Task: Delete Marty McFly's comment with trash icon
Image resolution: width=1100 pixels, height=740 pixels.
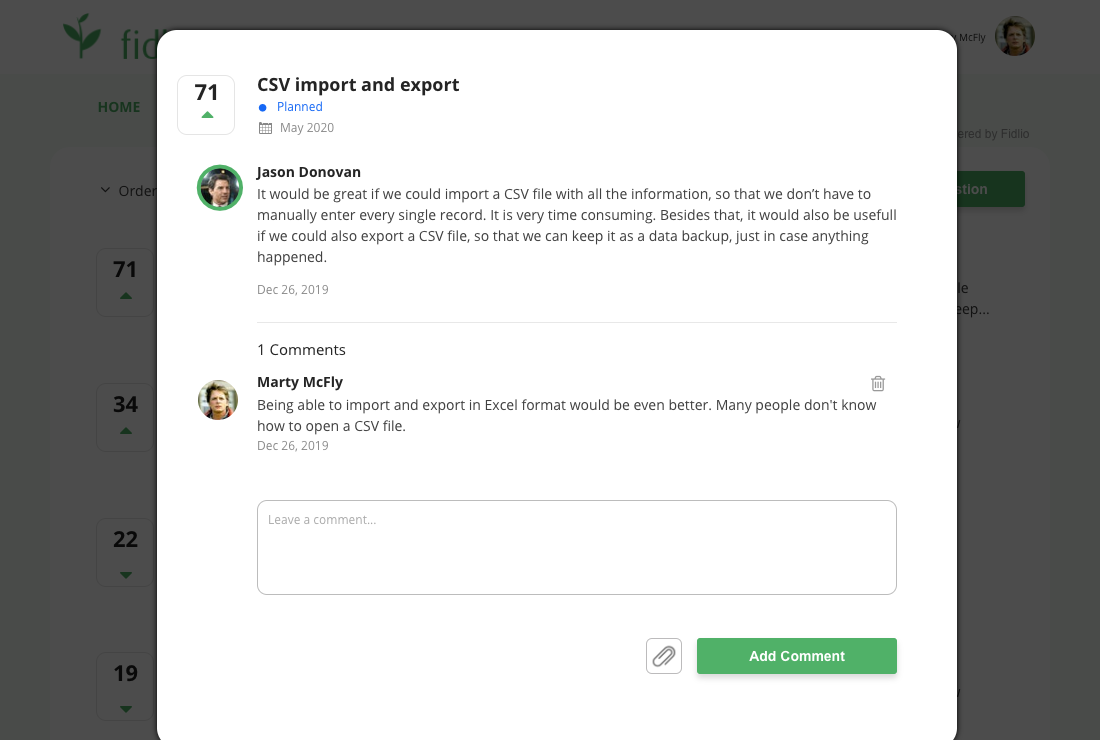Action: click(x=878, y=383)
